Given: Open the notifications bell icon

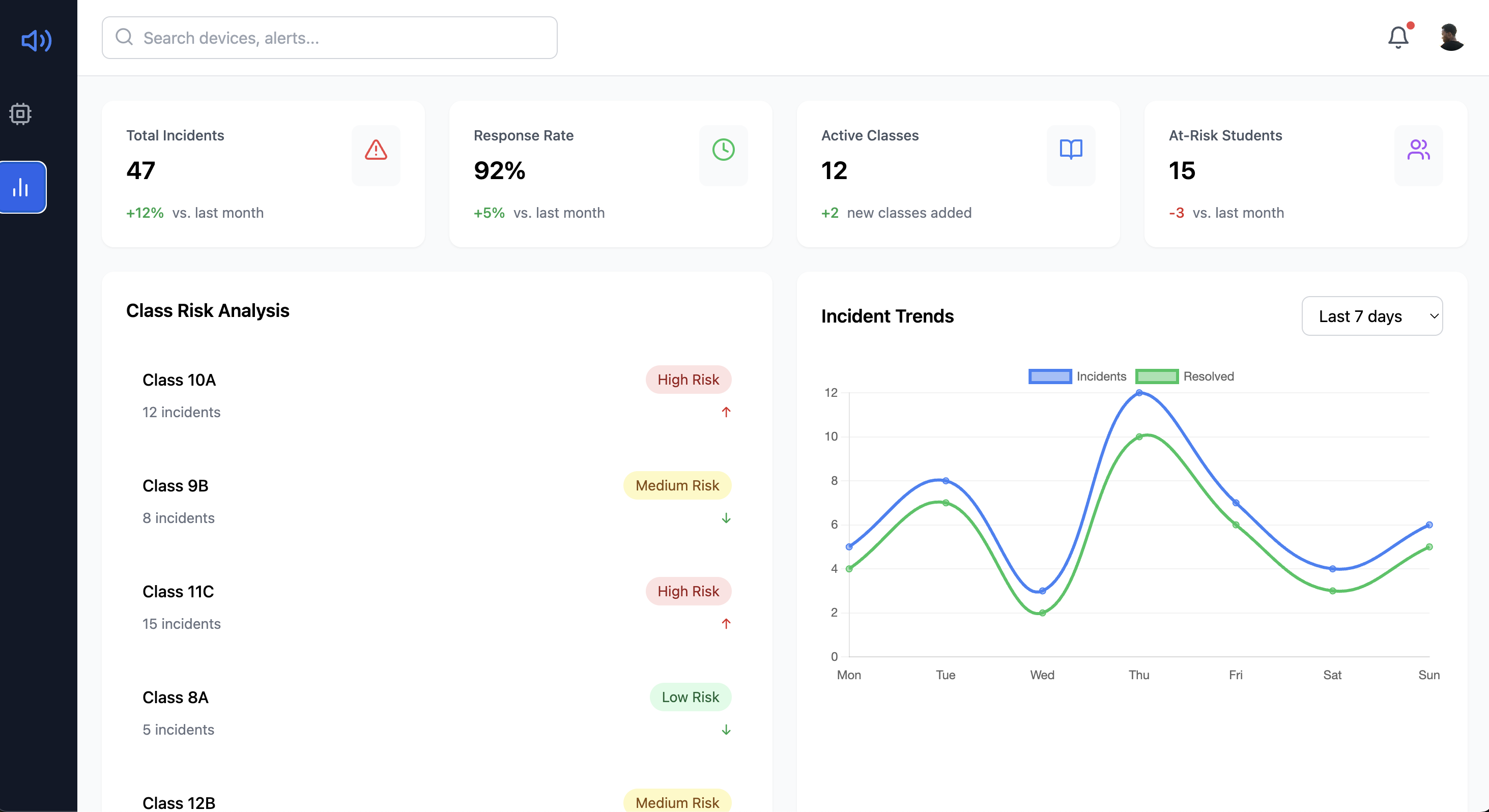Looking at the screenshot, I should (x=1398, y=38).
